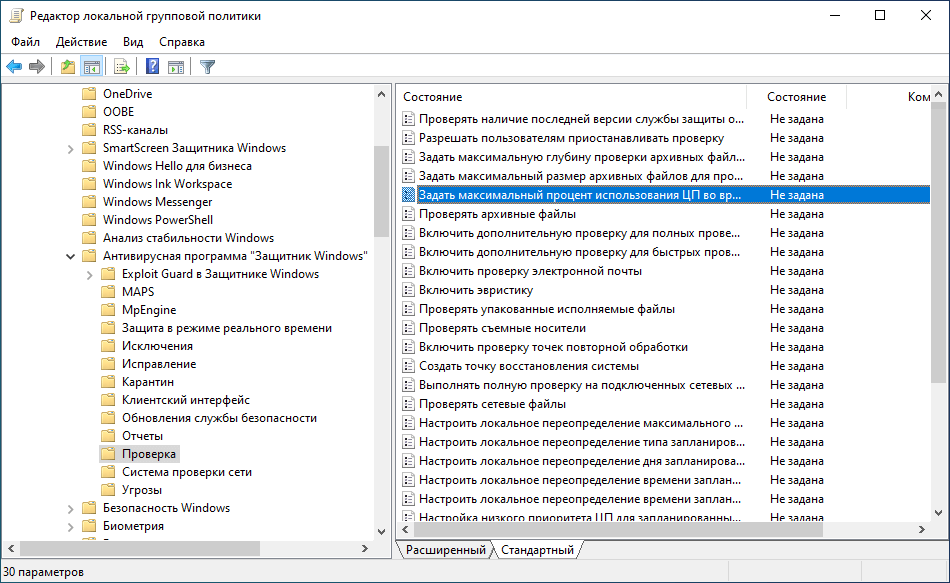Viewport: 950px width, 583px height.
Task: Select RSS-каналы in the tree
Action: (135, 130)
